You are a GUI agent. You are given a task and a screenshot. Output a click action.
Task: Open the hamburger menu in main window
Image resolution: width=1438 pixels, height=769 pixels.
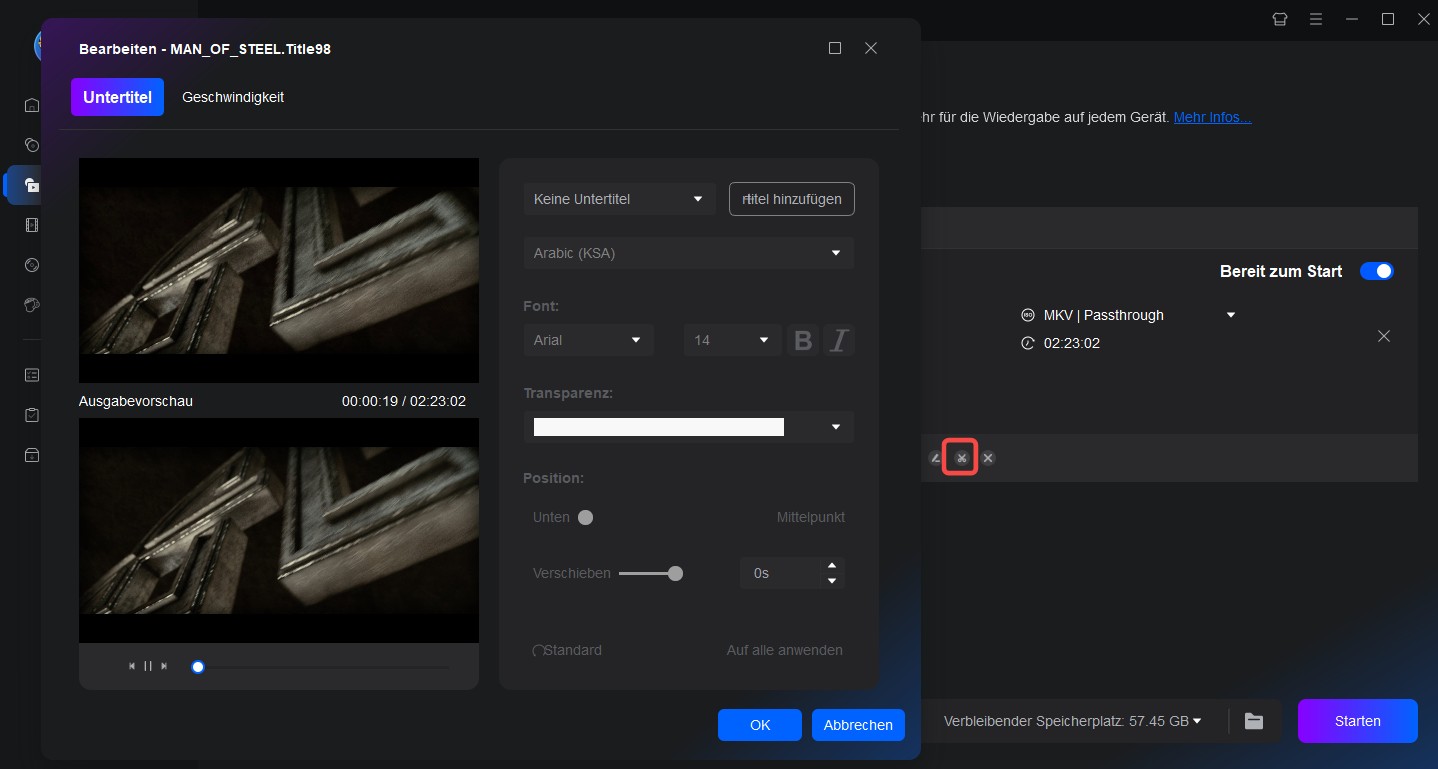point(1316,19)
